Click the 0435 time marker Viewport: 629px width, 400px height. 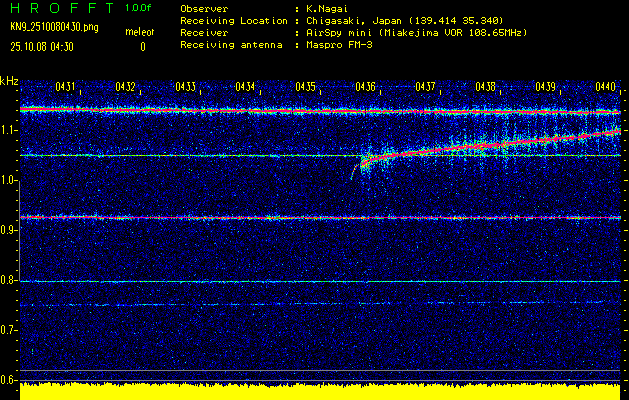click(306, 87)
